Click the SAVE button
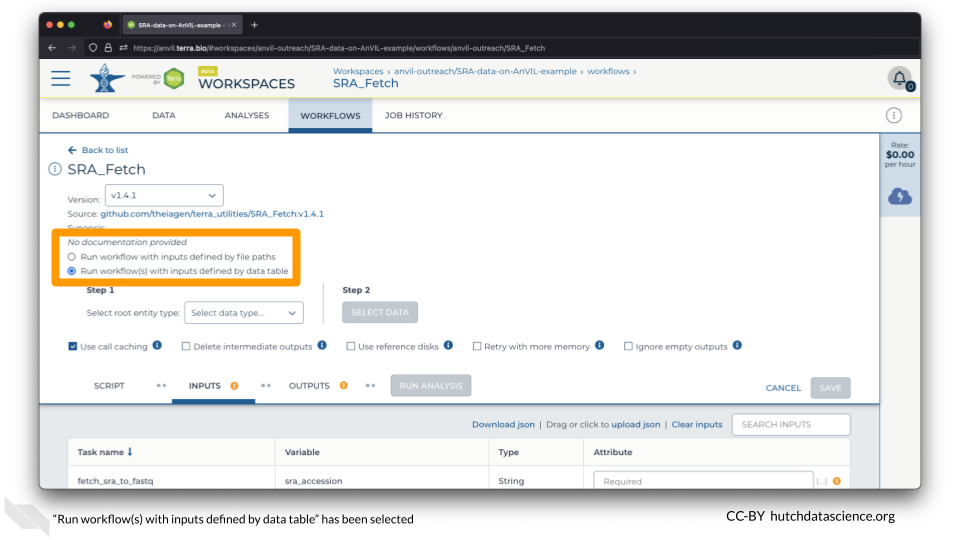This screenshot has width=960, height=540. [x=830, y=388]
